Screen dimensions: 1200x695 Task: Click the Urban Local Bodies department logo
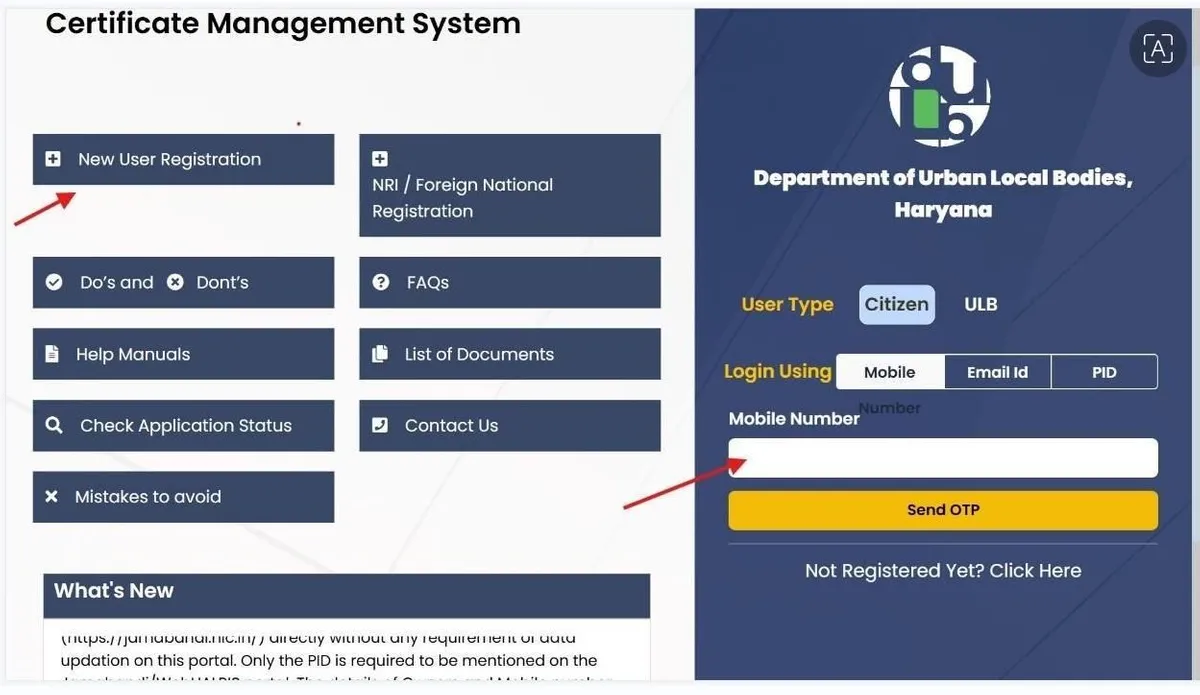(939, 96)
